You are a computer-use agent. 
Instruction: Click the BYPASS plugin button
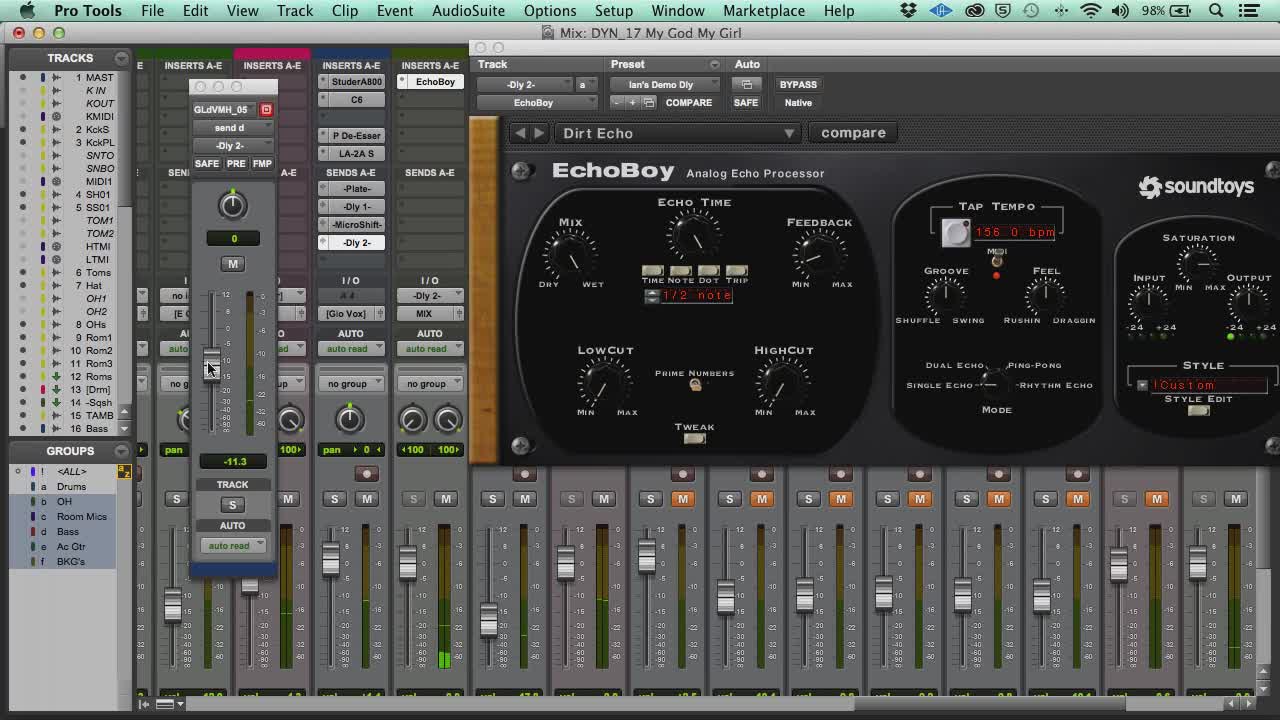[x=798, y=85]
